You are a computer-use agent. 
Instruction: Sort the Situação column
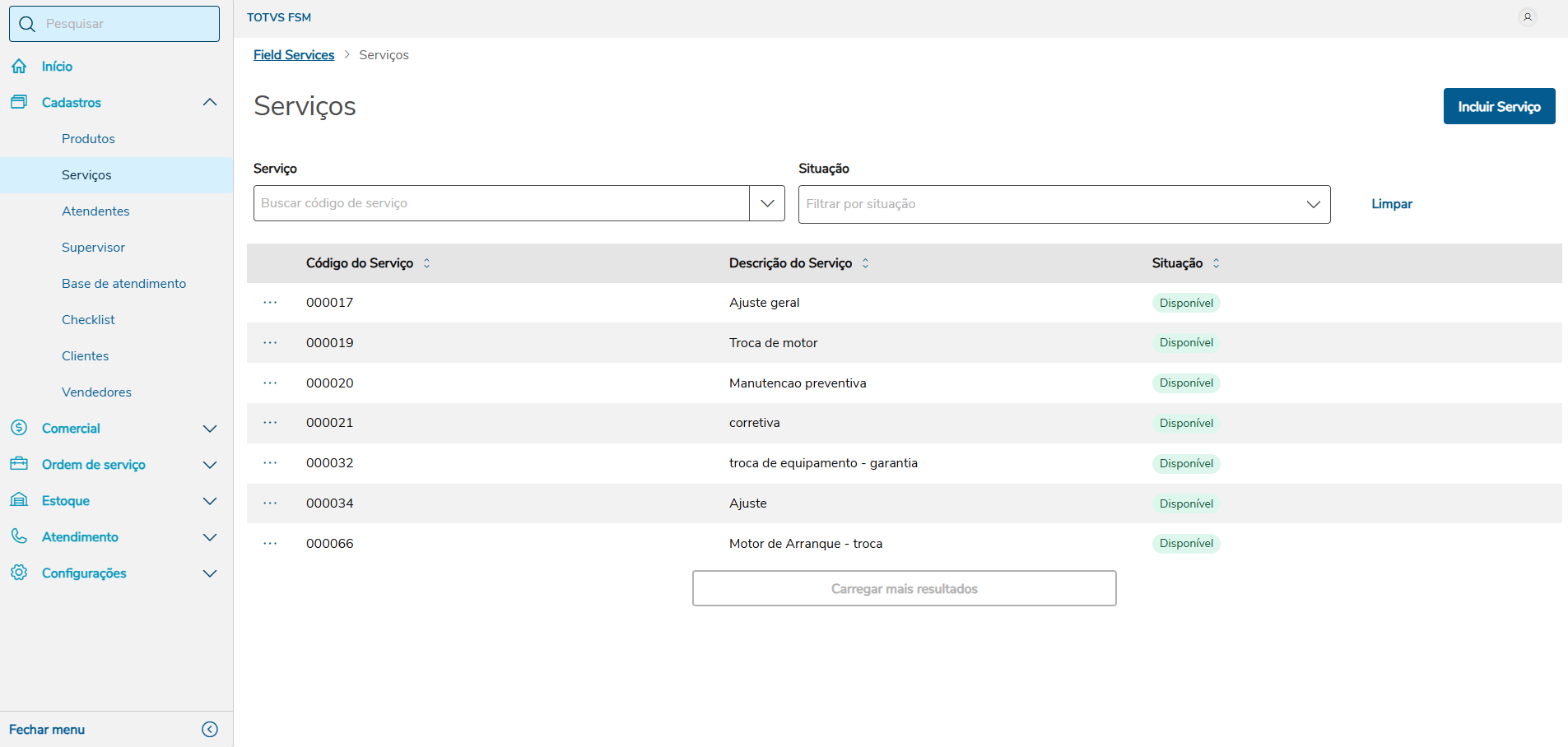[x=1216, y=263]
